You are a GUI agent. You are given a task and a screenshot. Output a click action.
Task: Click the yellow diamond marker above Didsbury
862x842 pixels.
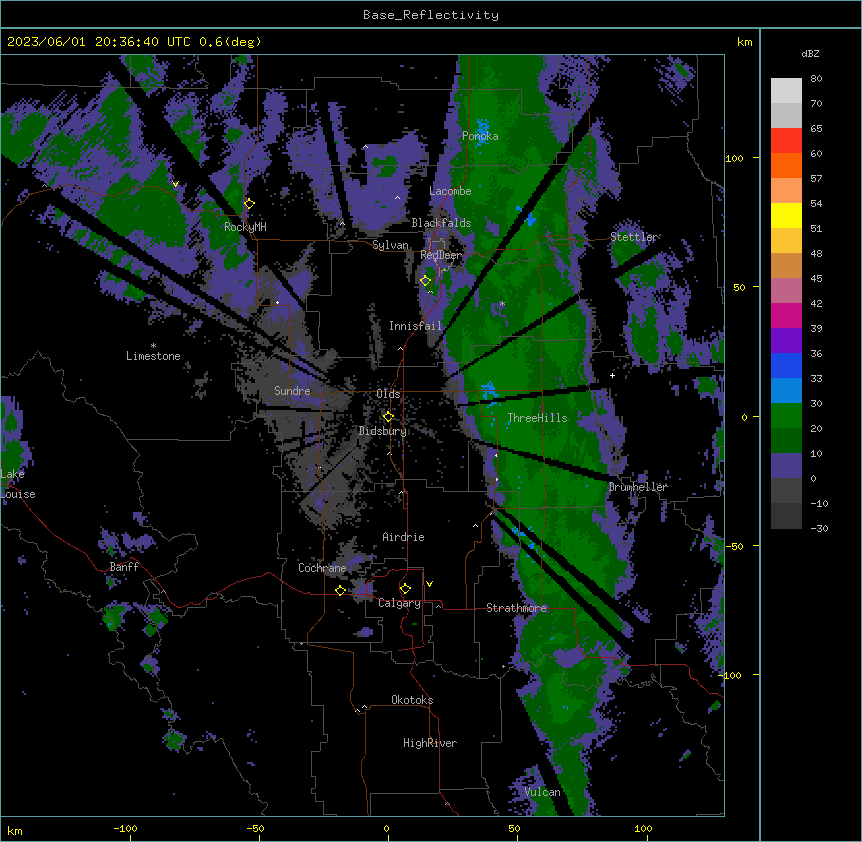click(388, 417)
